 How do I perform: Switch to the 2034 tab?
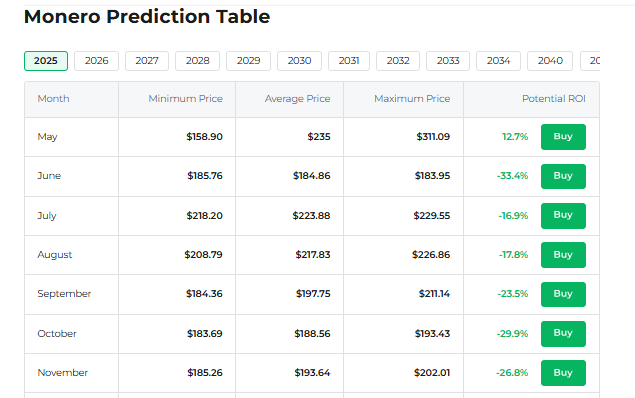point(498,61)
